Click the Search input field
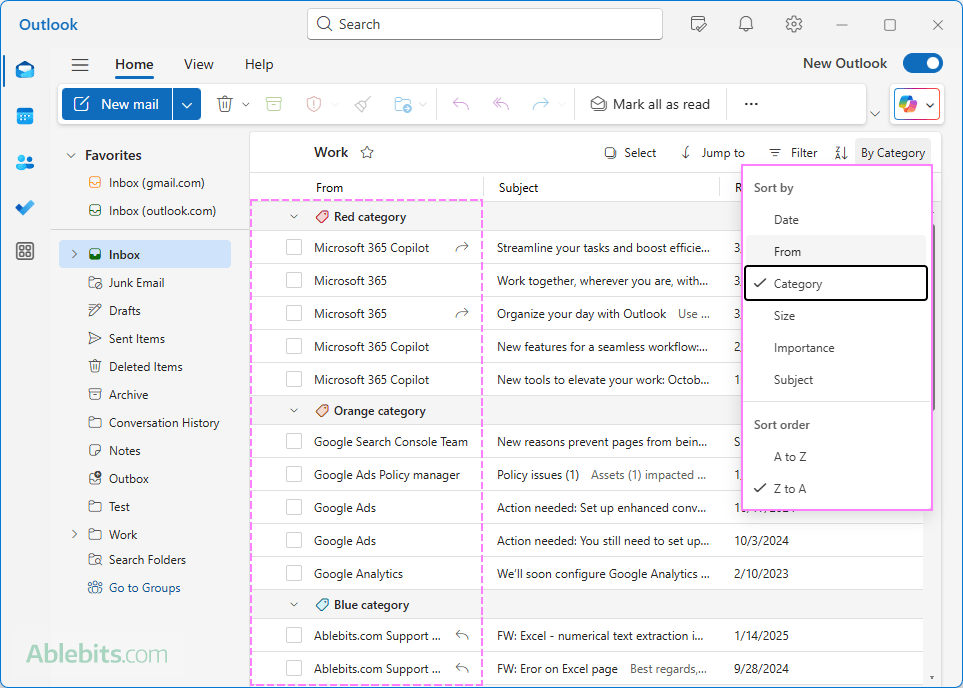 point(485,24)
